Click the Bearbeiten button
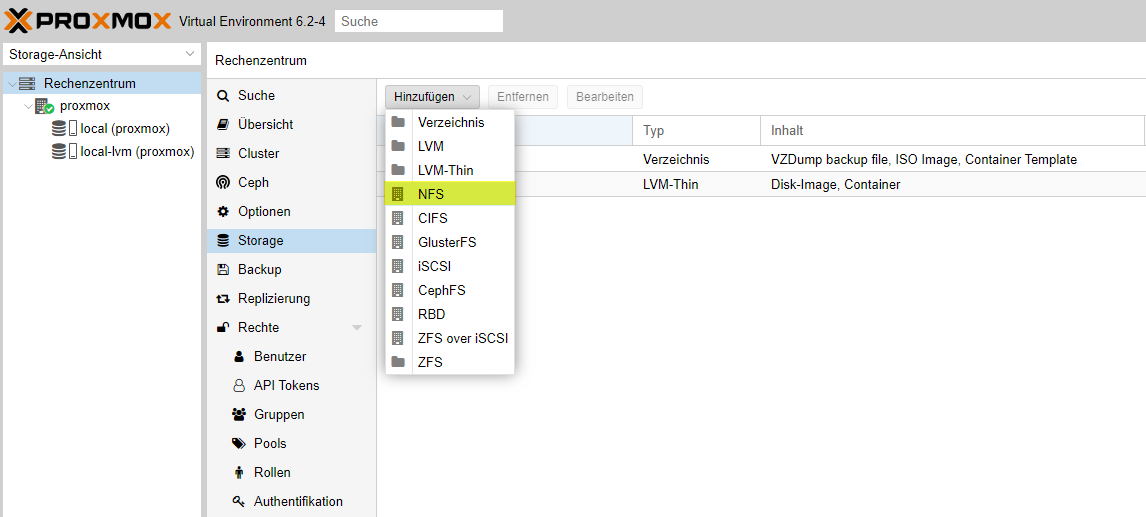The height and width of the screenshot is (517, 1146). 604,97
